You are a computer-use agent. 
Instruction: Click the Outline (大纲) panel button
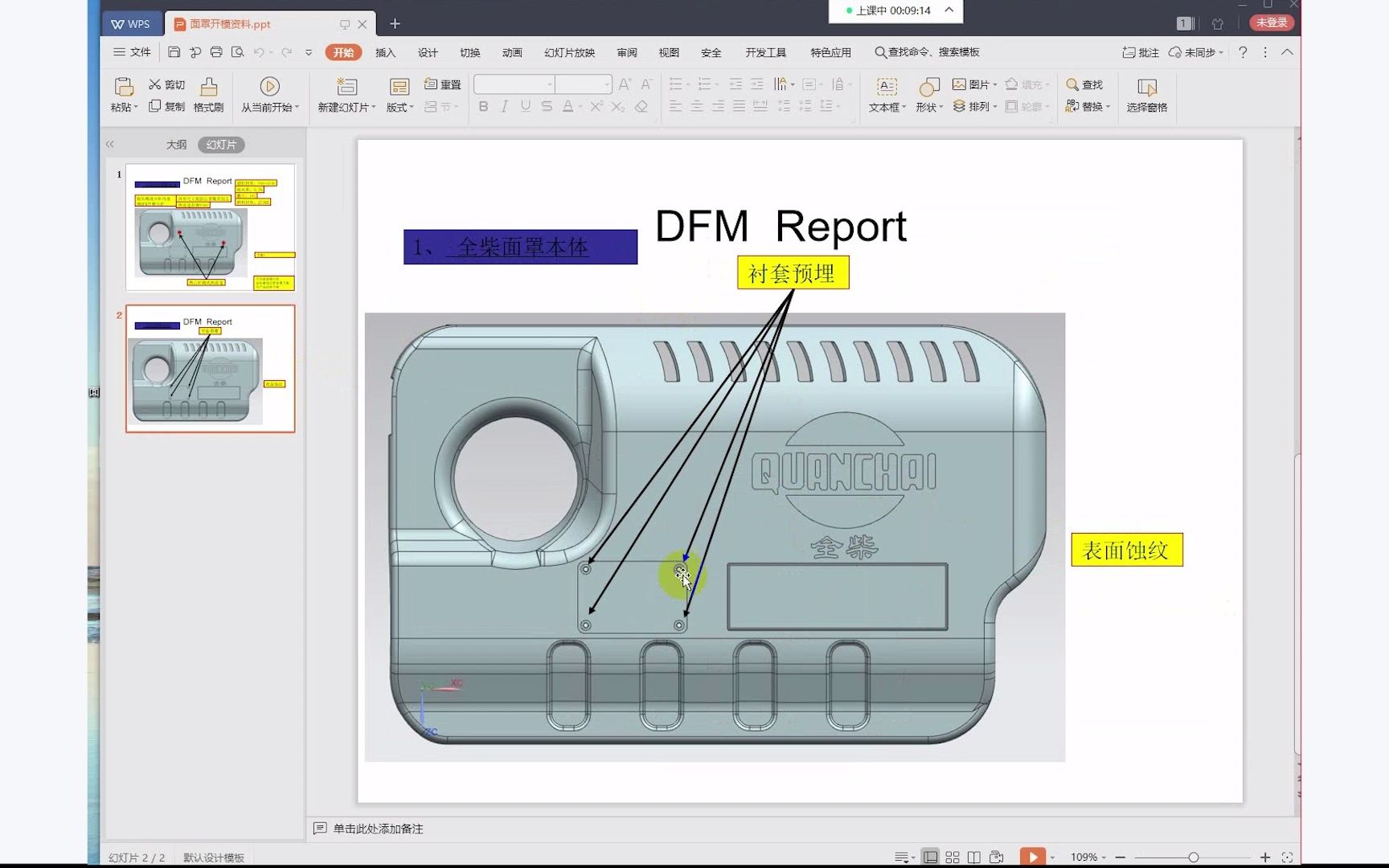click(176, 145)
